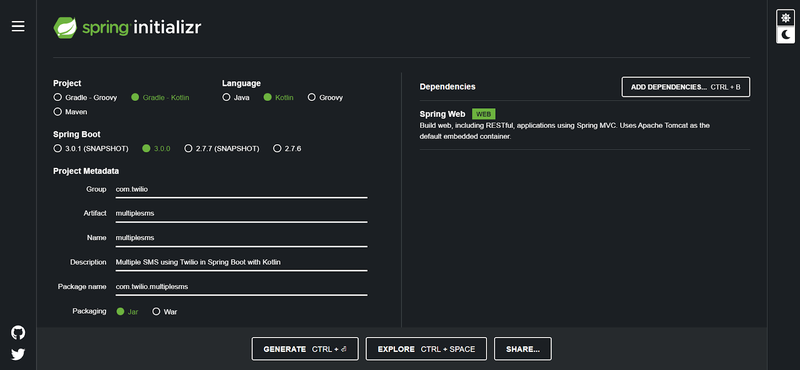Switch to dark theme moon icon
Screen dimensions: 800x370
coord(786,35)
